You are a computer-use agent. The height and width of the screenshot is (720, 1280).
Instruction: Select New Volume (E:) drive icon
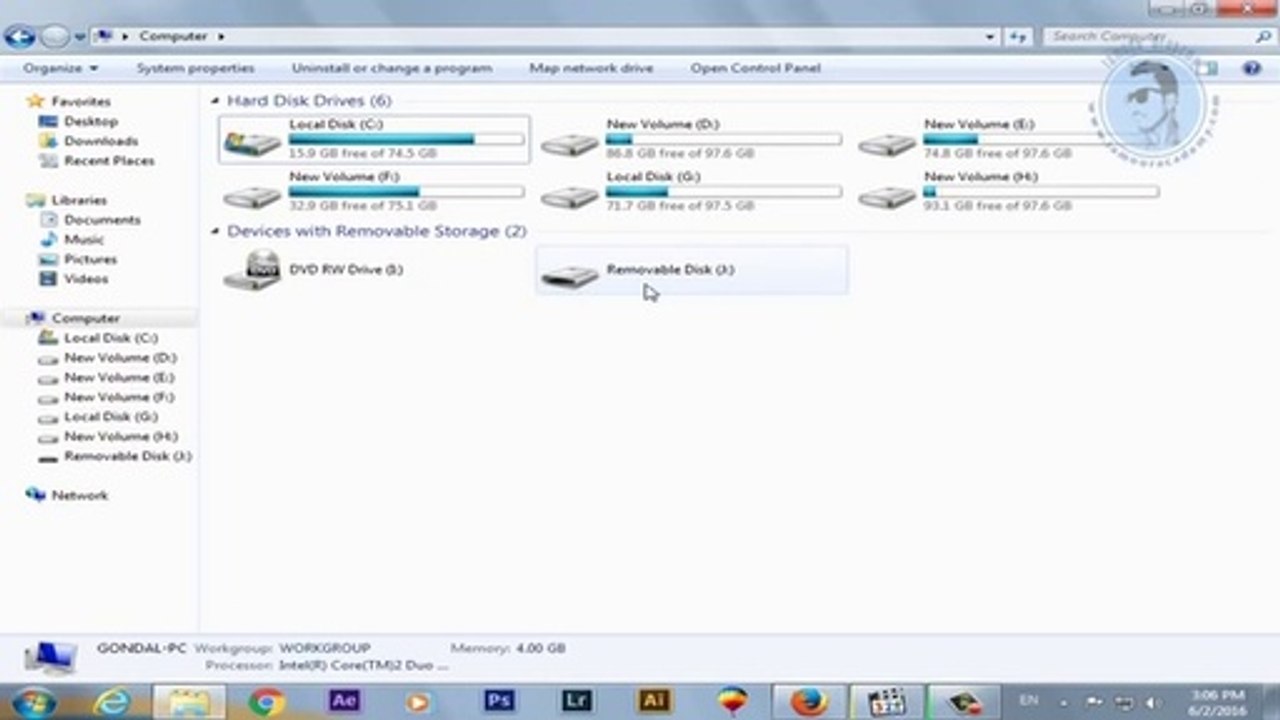point(888,143)
